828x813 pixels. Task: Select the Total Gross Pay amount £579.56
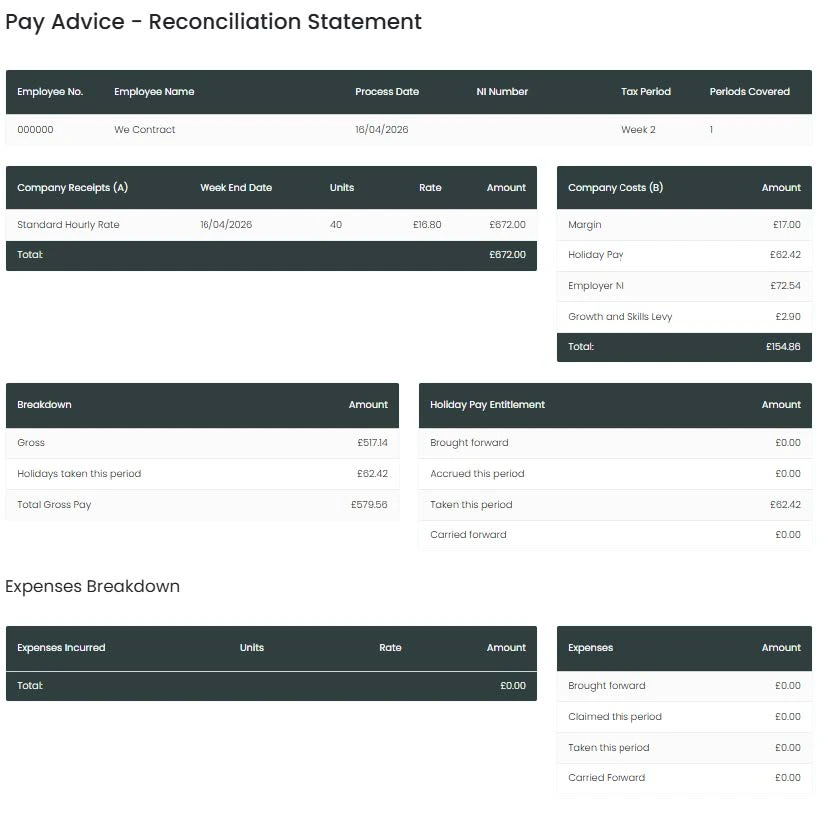click(x=369, y=505)
